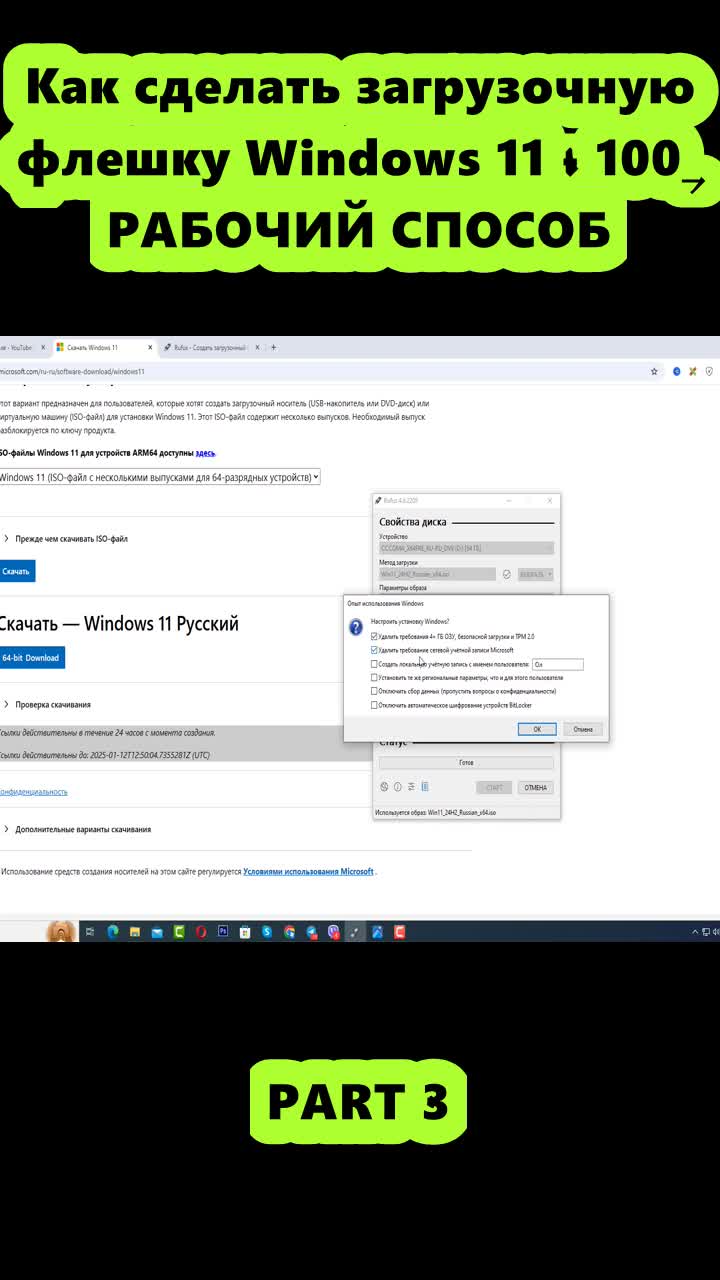
Task: Expand 'Проверка скачивания' section
Action: tap(48, 705)
